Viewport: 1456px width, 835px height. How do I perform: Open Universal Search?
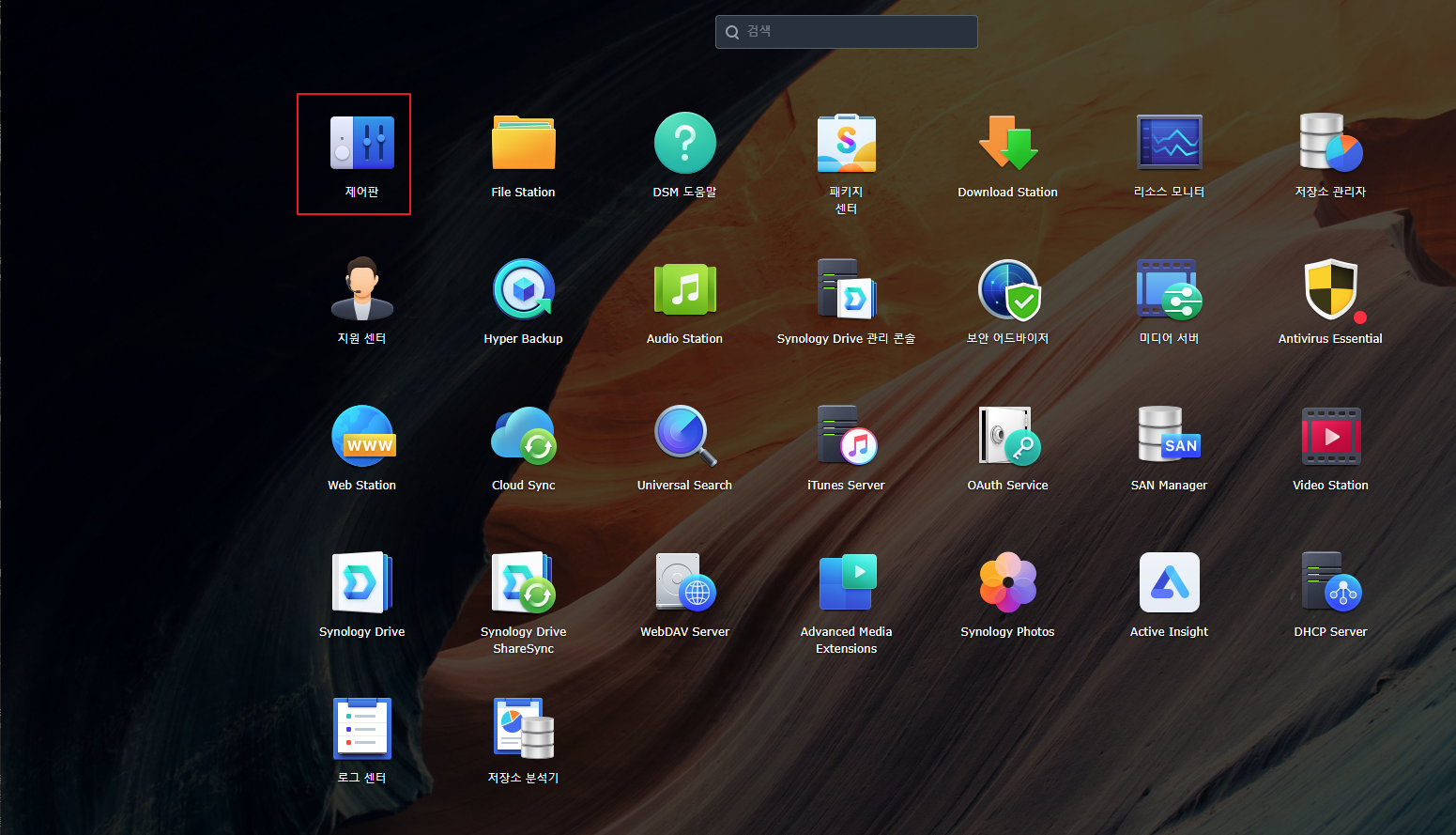685,436
